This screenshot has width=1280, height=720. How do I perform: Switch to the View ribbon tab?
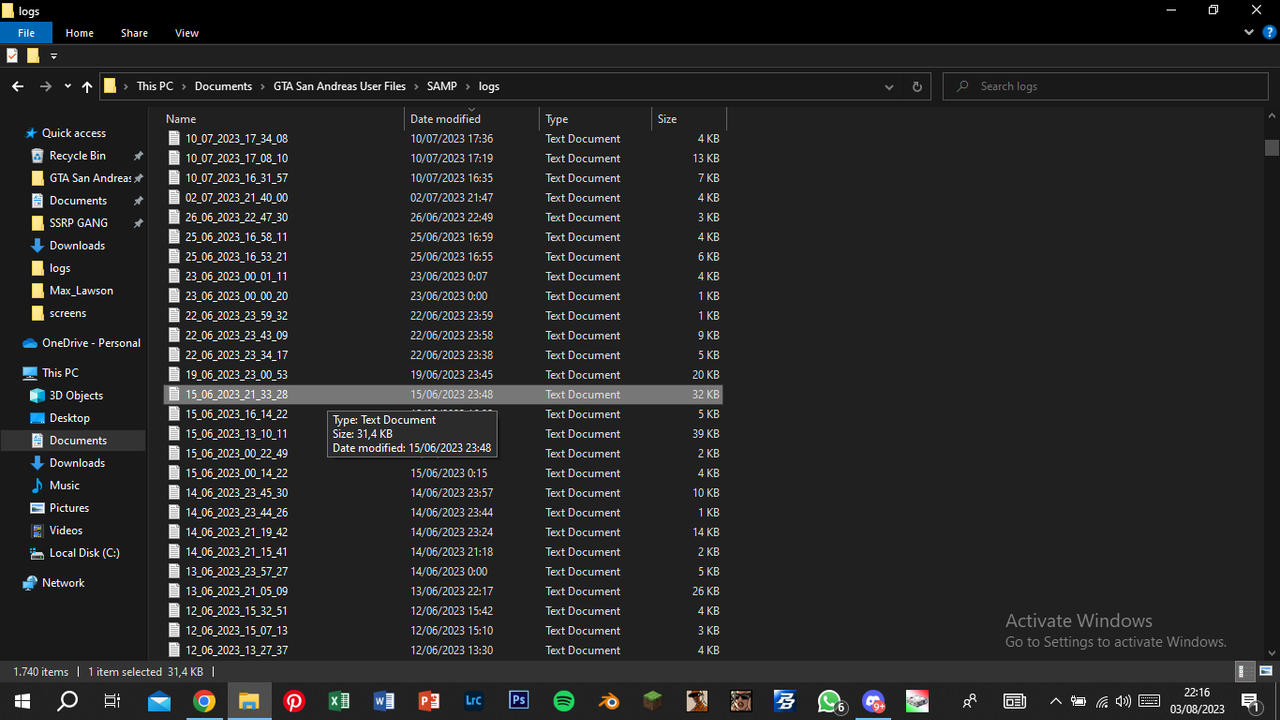(x=187, y=33)
